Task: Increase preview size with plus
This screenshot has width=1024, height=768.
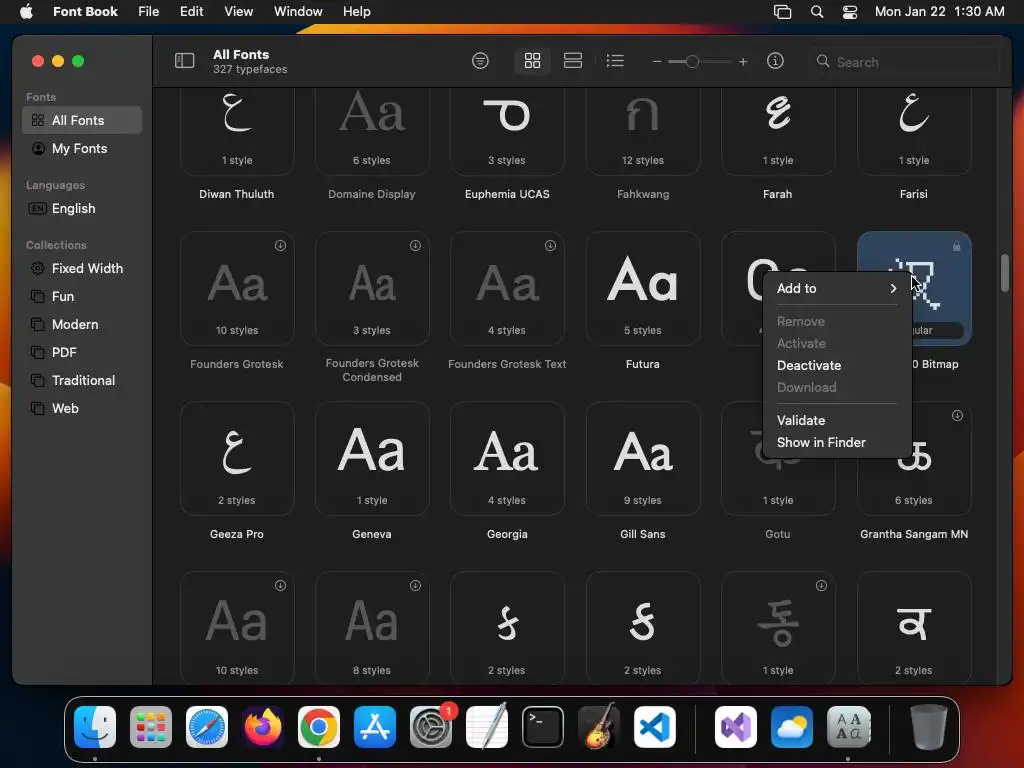Action: pos(743,62)
